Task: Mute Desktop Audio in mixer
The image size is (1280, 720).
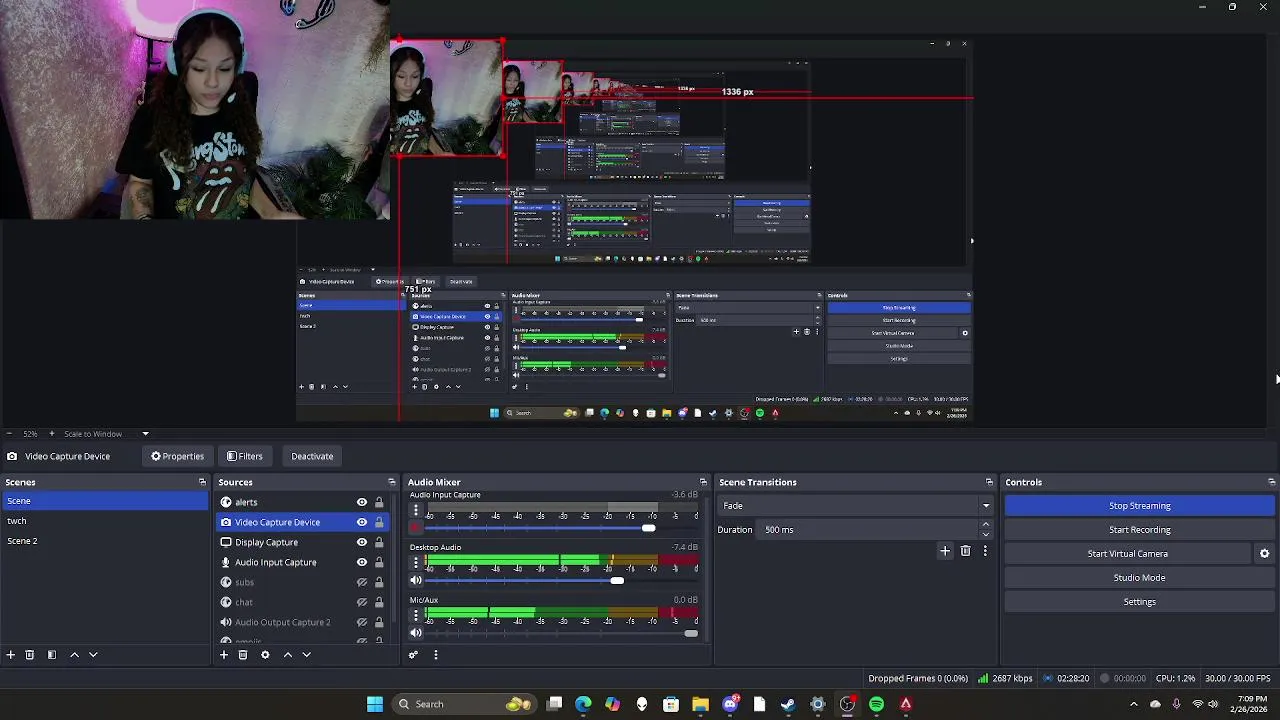Action: [416, 581]
